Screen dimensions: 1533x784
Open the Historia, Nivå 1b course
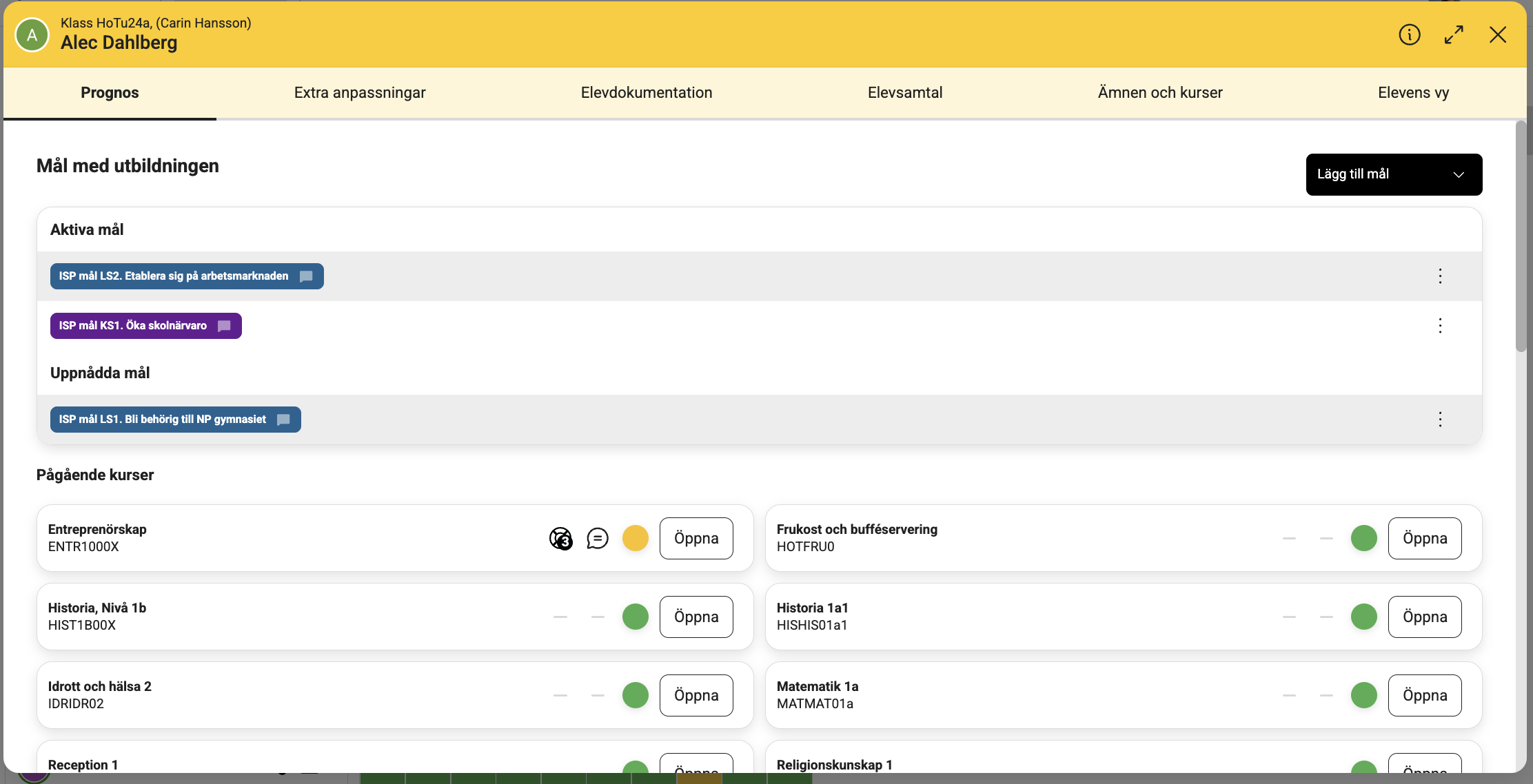point(696,617)
